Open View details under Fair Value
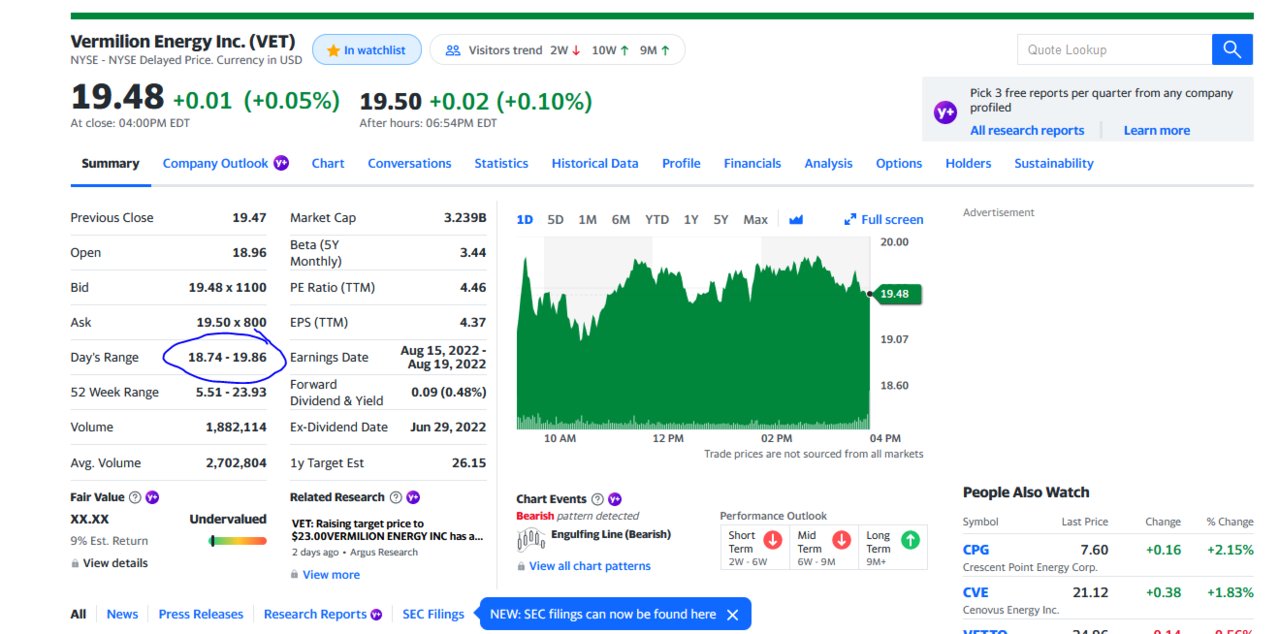Image resolution: width=1280 pixels, height=634 pixels. [x=115, y=564]
